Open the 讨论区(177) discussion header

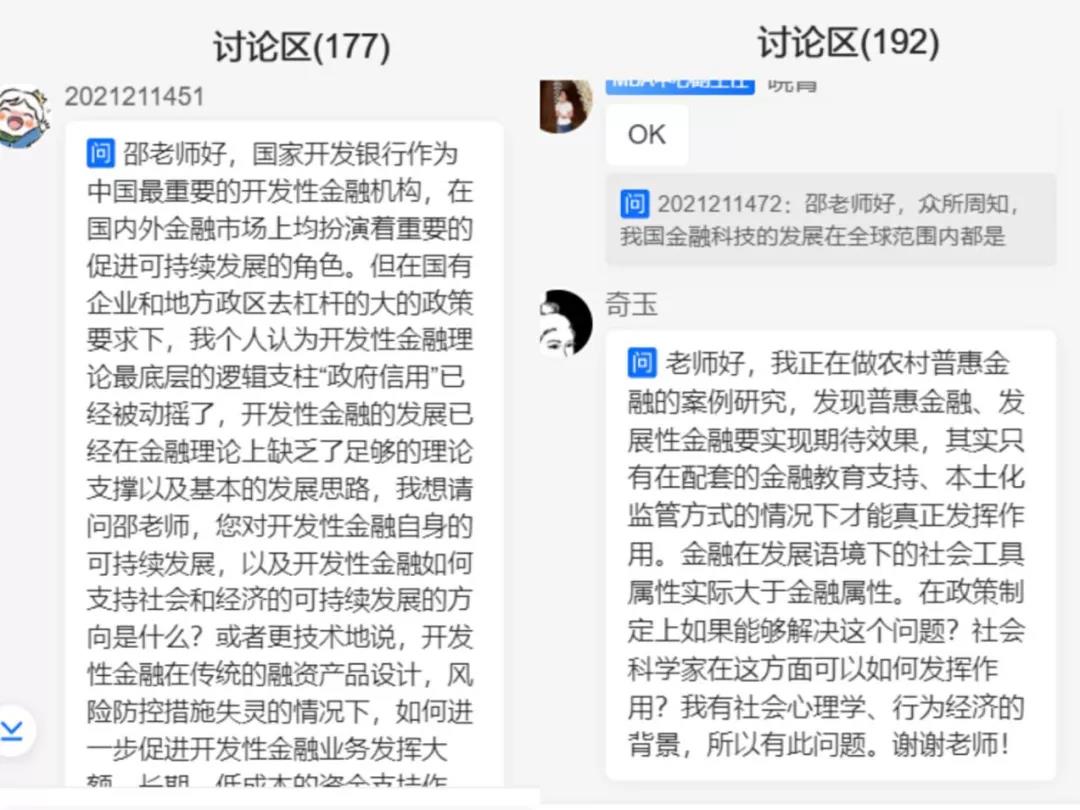302,47
